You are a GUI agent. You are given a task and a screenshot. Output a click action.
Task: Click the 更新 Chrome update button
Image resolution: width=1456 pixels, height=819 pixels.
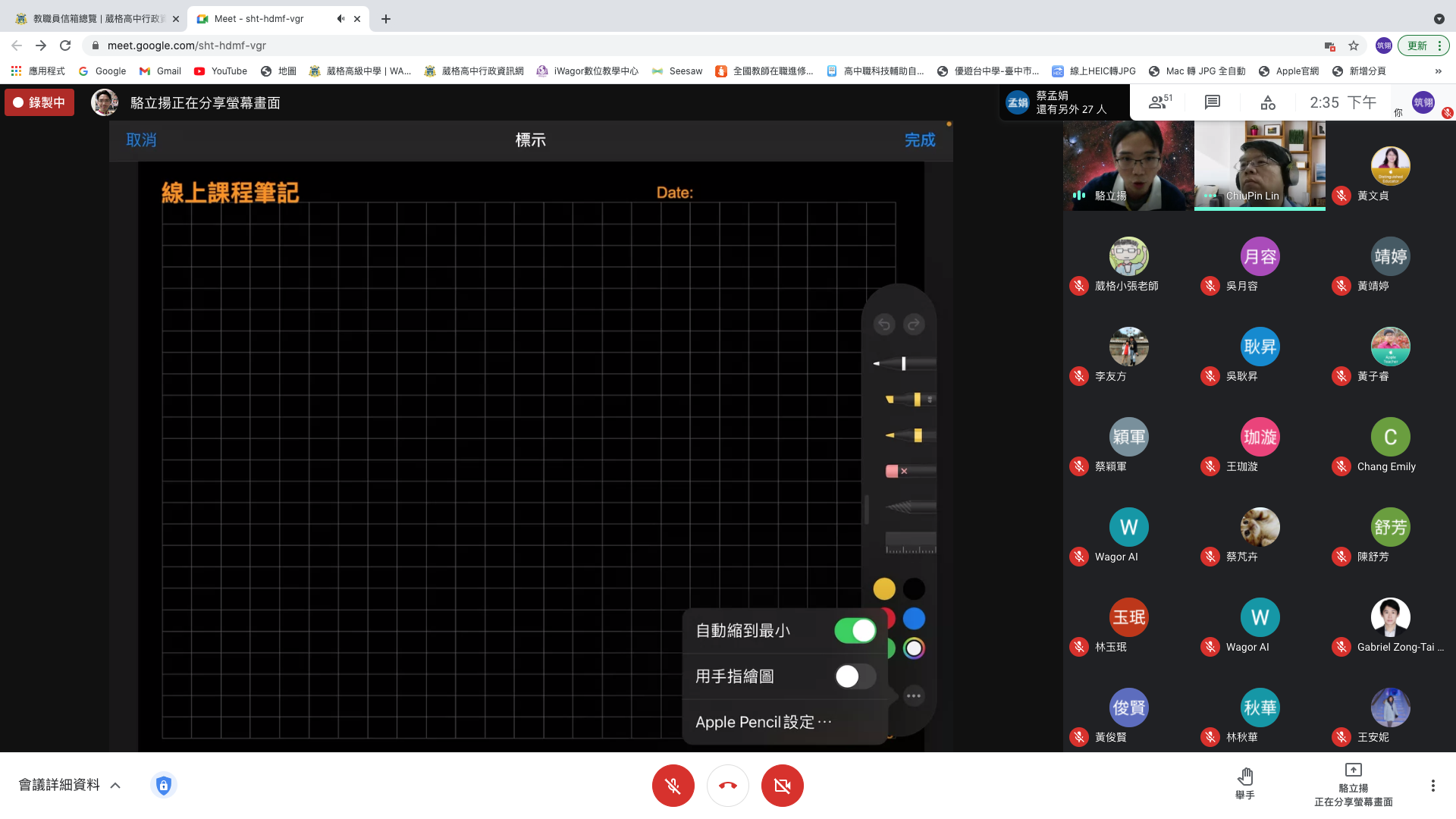click(1417, 45)
